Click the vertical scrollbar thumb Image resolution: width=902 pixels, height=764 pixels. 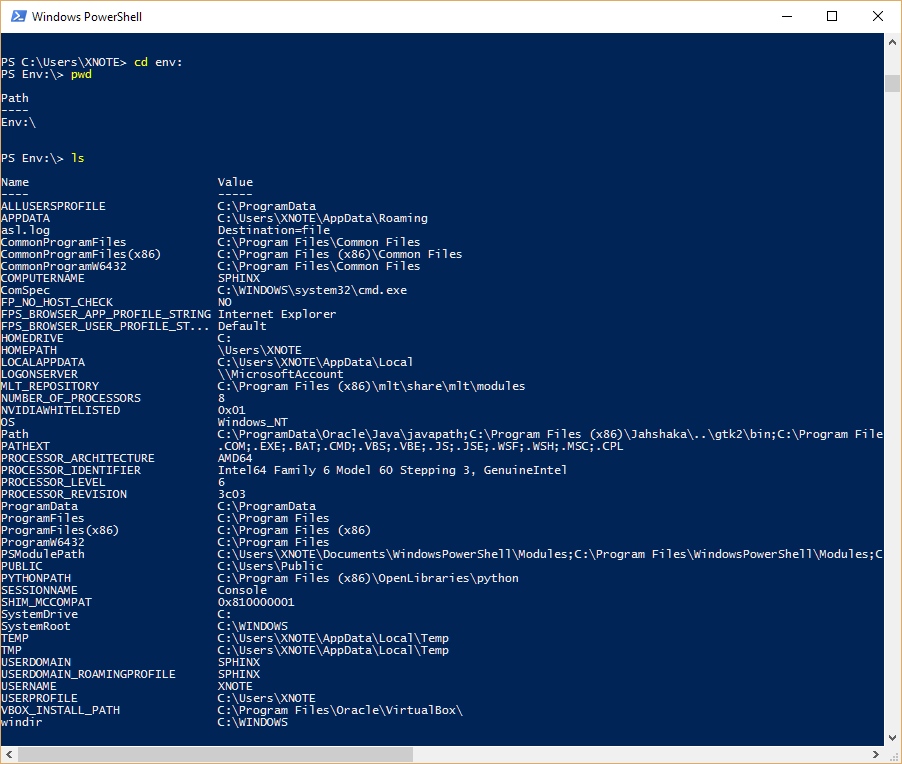click(x=892, y=83)
